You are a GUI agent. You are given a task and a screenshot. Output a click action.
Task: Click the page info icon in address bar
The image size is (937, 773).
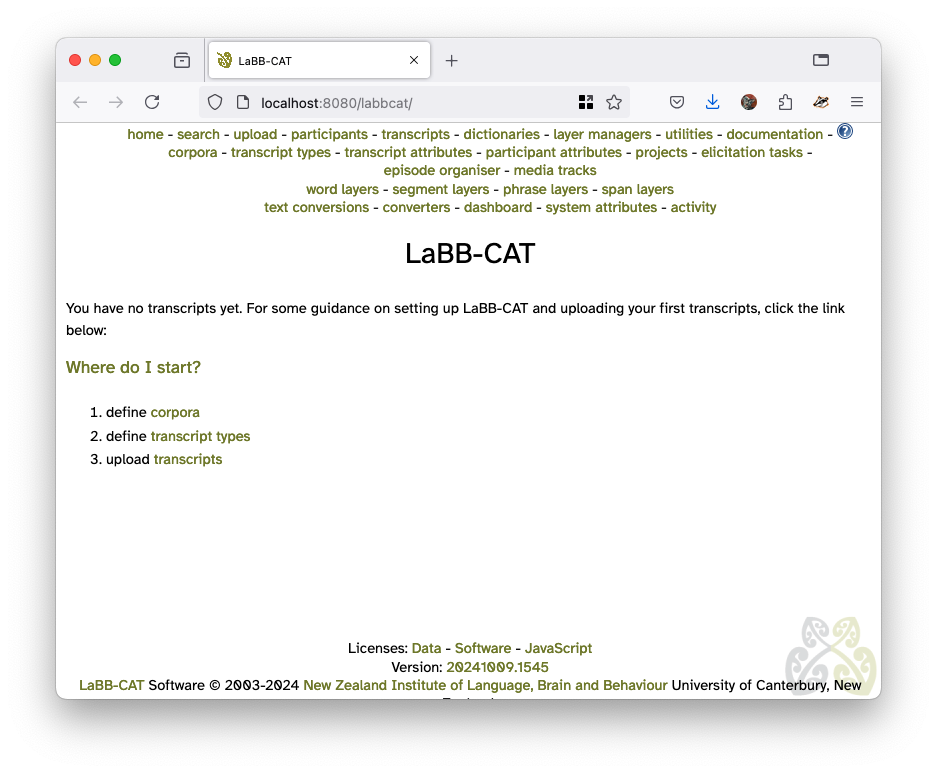[x=243, y=103]
